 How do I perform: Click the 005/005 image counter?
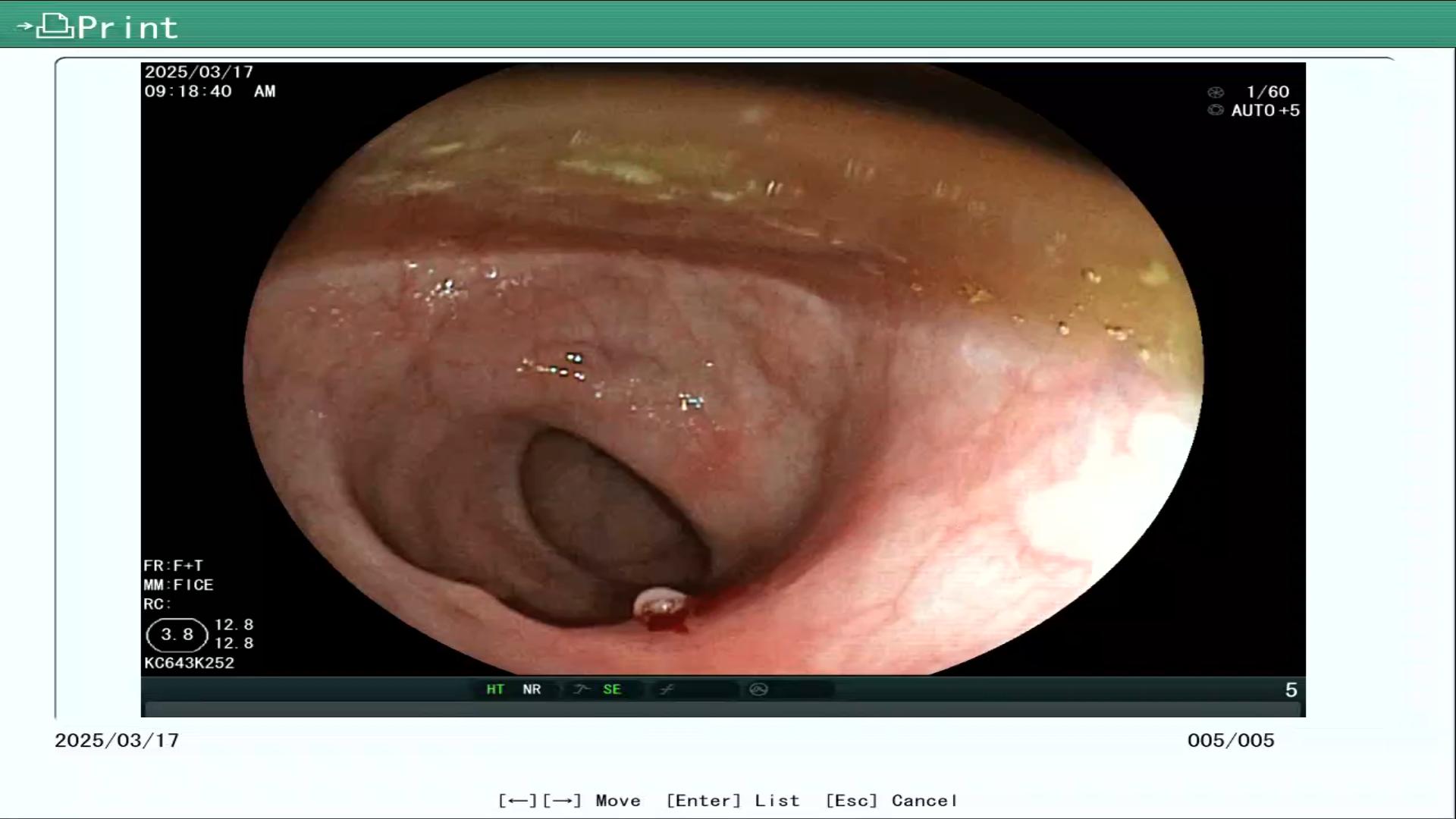coord(1231,740)
